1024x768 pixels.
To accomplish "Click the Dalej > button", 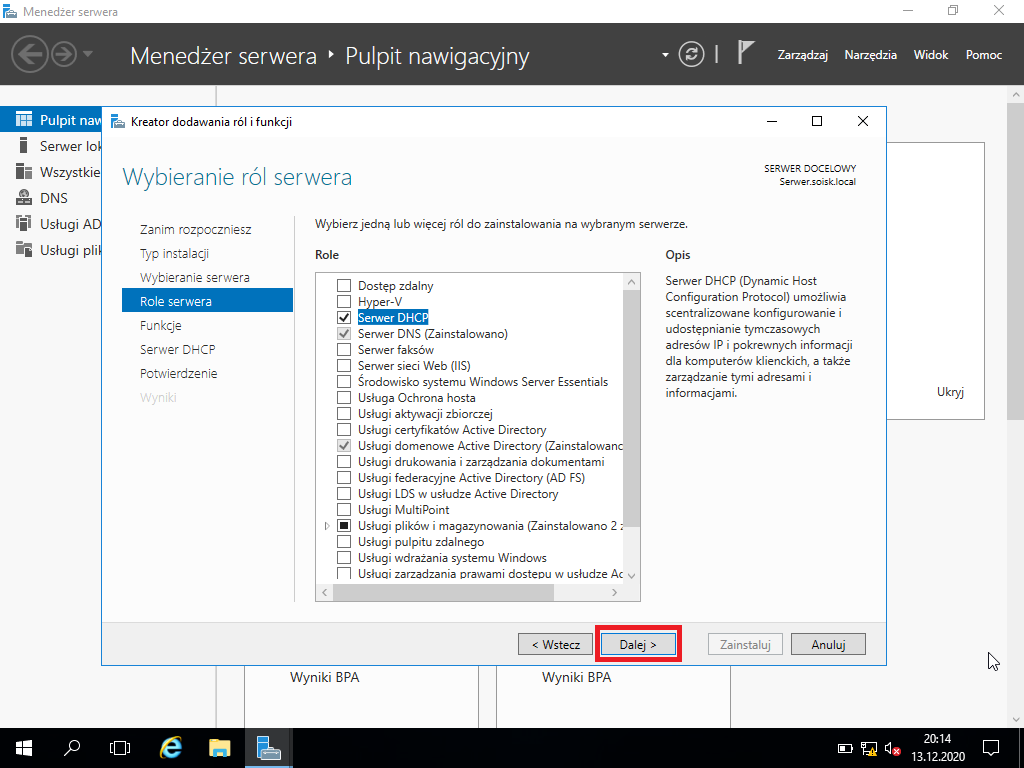I will coord(638,645).
